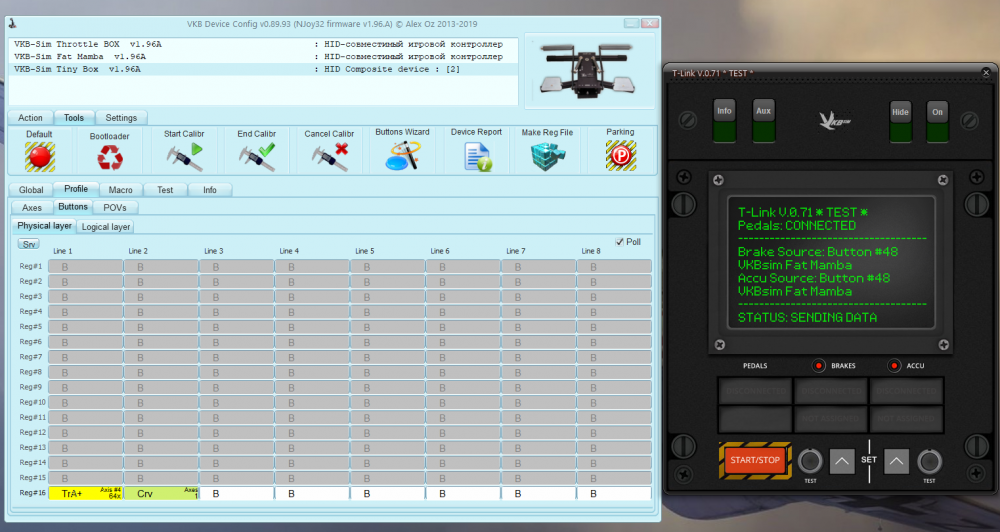Click the left TEST round knob
1000x532 pixels.
coord(810,461)
